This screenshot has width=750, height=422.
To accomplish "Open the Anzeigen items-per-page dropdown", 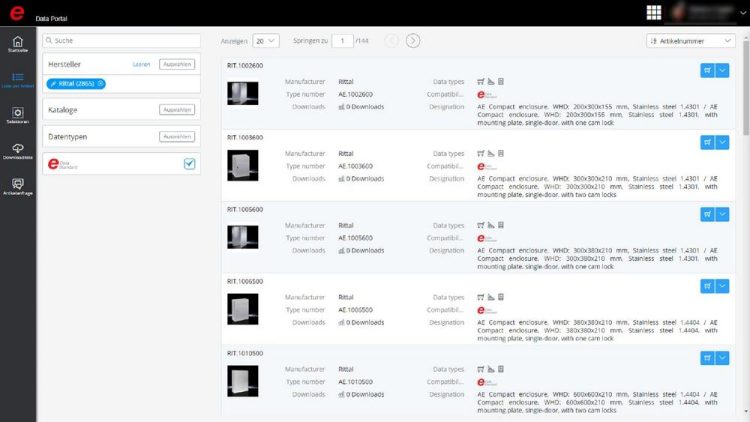I will 266,41.
